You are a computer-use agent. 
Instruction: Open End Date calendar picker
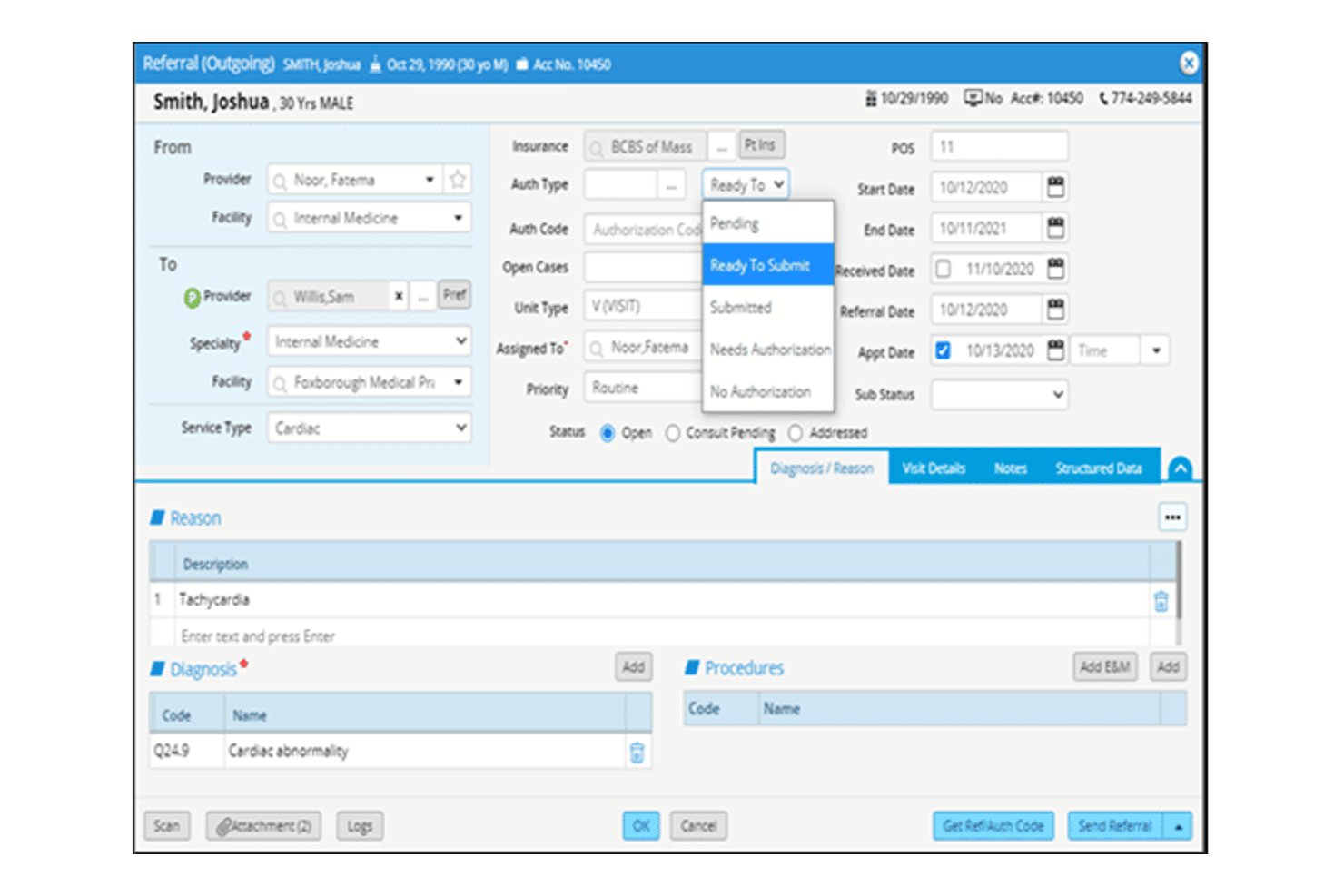tap(1055, 228)
